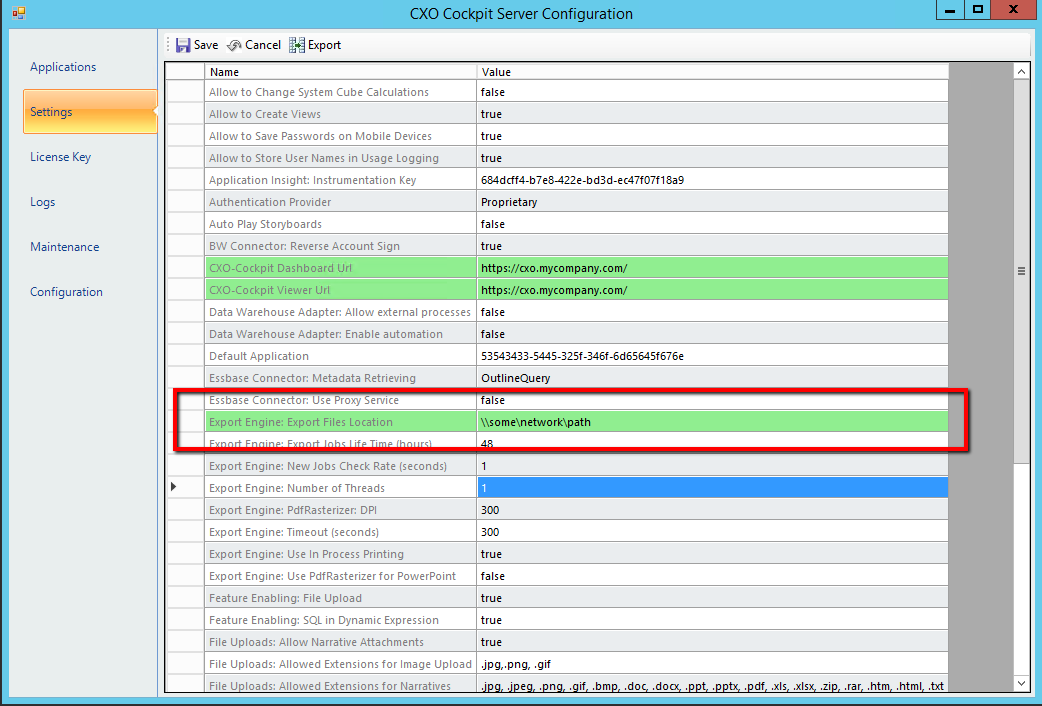Minimize the Server Configuration window
Image resolution: width=1042 pixels, height=706 pixels.
click(x=950, y=10)
